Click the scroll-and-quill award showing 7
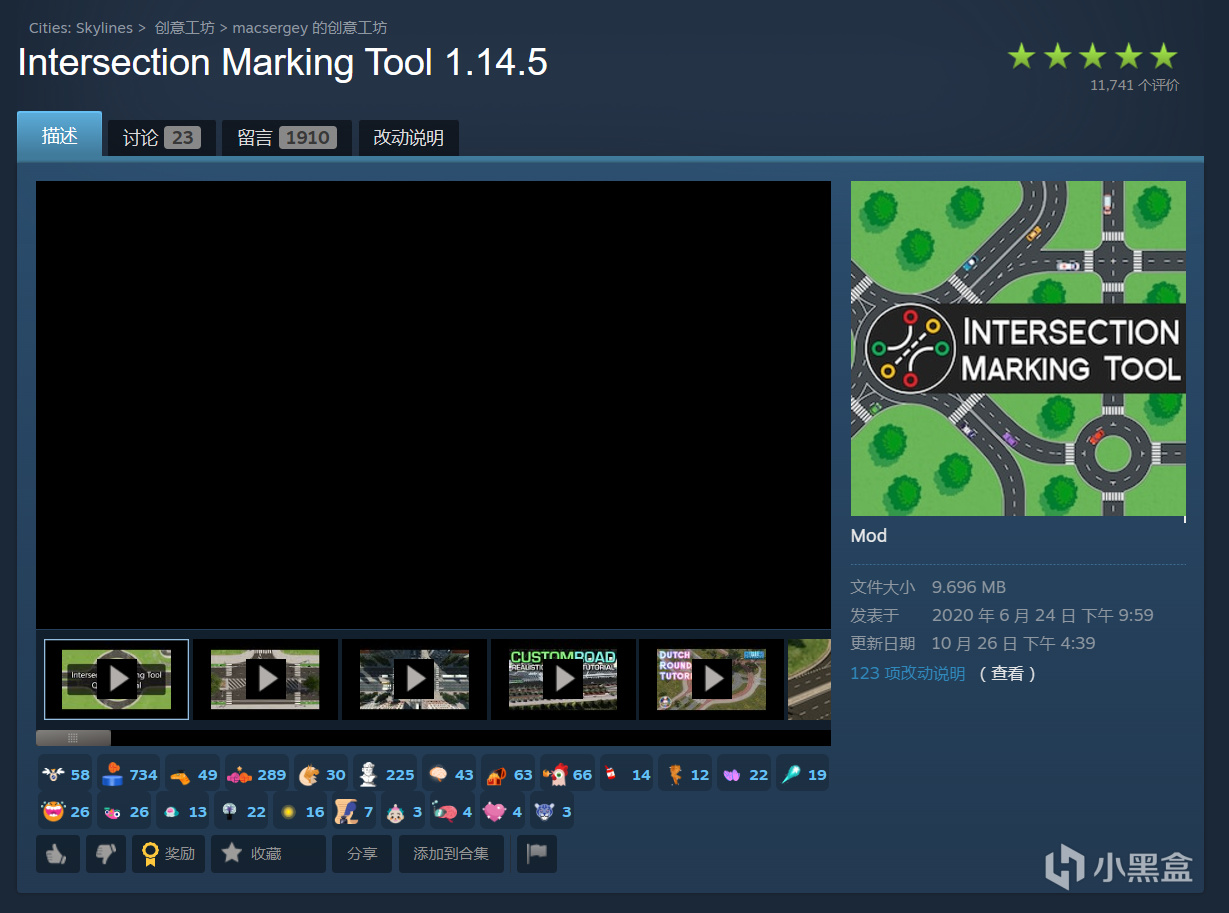The height and width of the screenshot is (913, 1229). [354, 811]
